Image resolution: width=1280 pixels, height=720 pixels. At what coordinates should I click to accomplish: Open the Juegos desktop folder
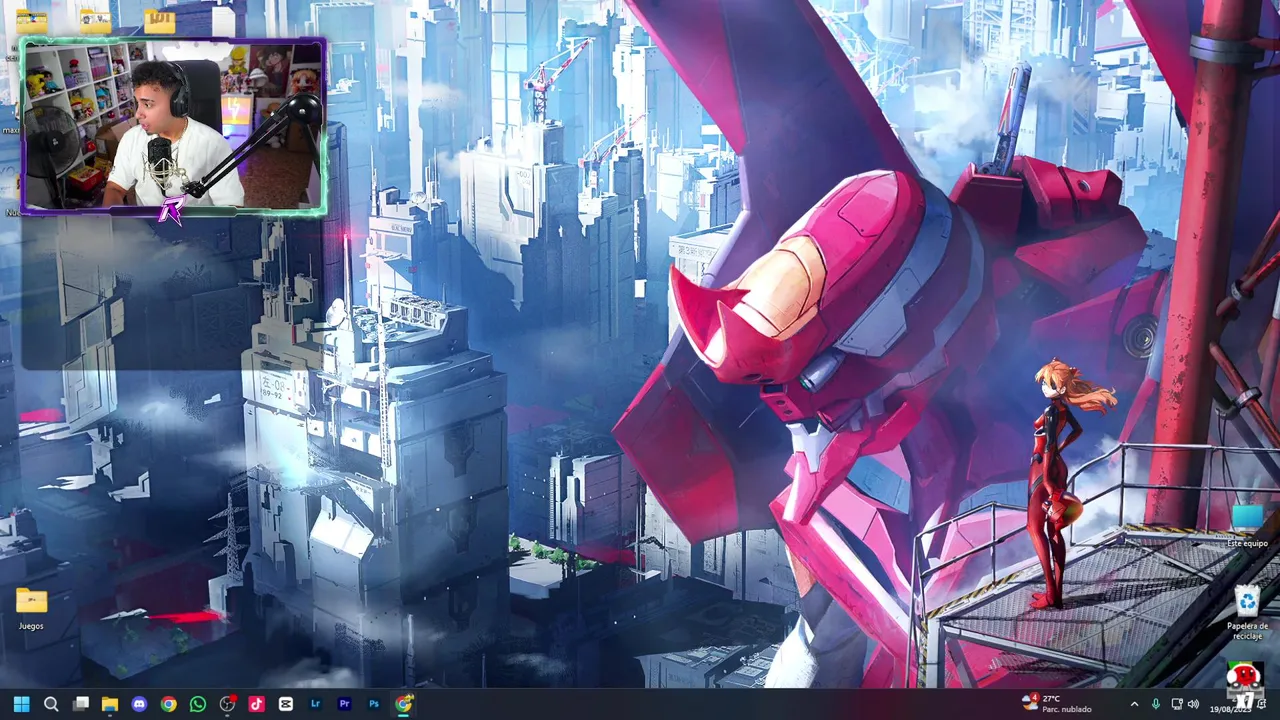pos(31,607)
